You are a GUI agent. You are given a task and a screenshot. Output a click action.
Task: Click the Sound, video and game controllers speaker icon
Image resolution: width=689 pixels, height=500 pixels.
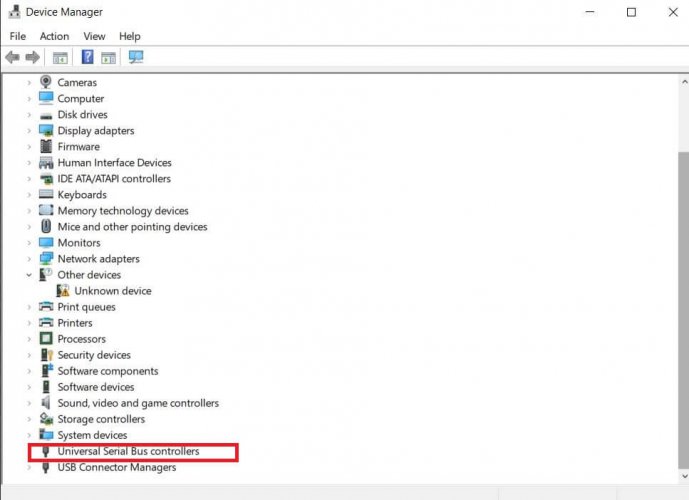coord(46,402)
